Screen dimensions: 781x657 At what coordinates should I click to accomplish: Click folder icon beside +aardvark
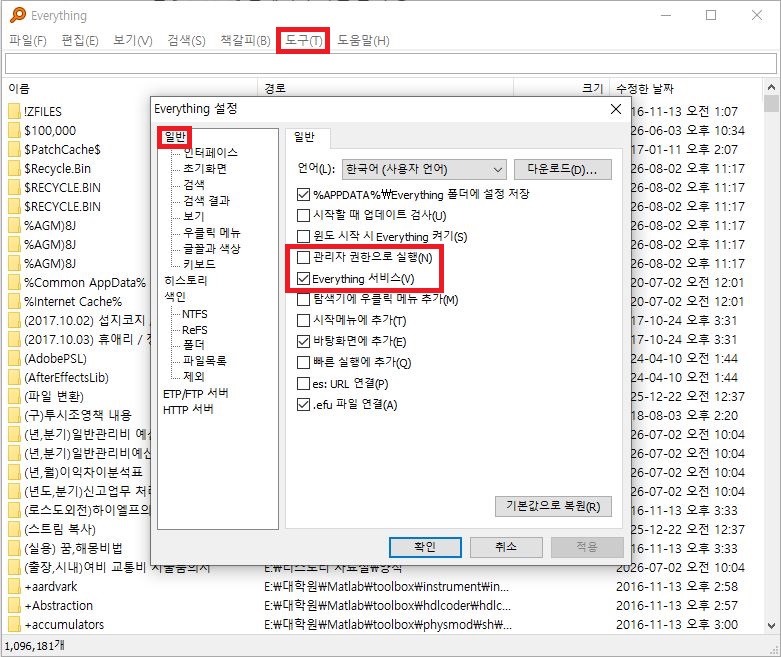pos(14,586)
